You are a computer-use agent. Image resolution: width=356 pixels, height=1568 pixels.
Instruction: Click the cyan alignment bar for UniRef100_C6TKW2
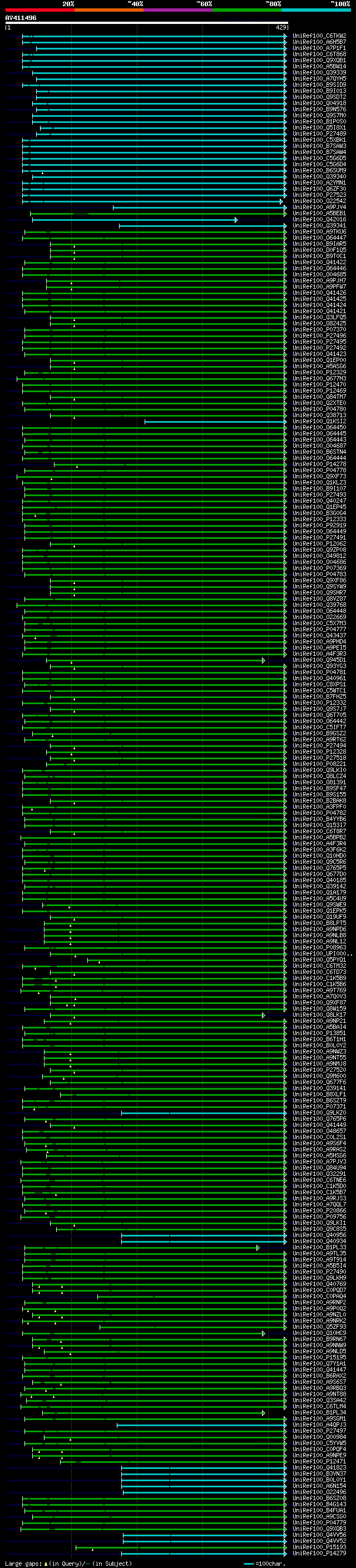coord(154,37)
